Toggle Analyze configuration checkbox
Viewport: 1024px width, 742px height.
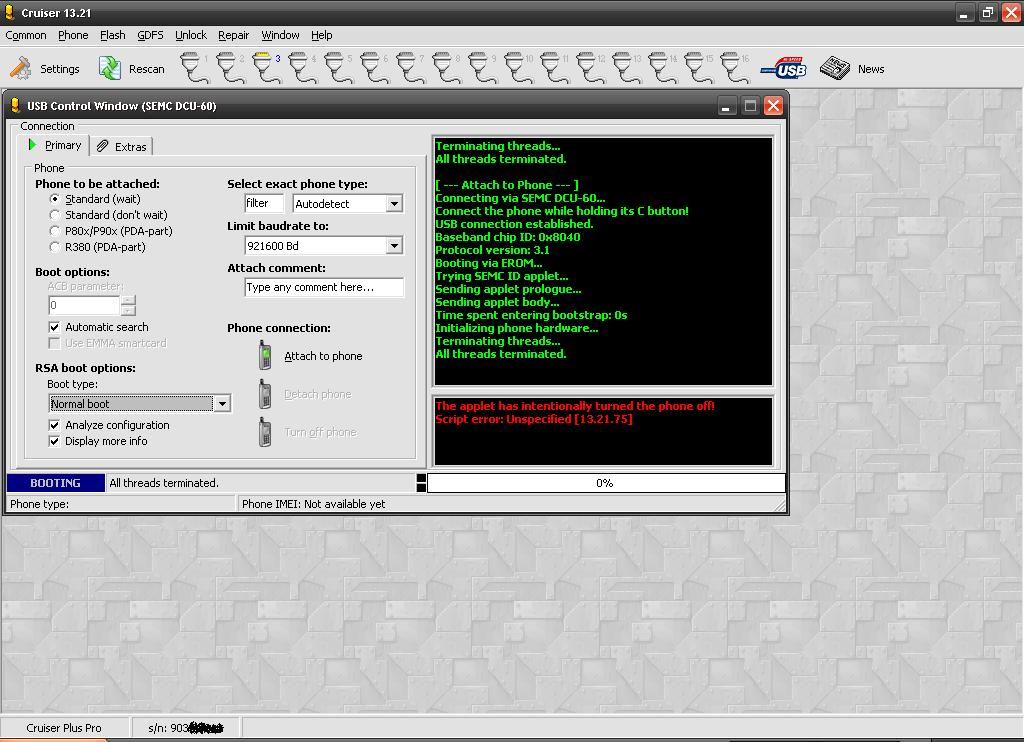54,425
